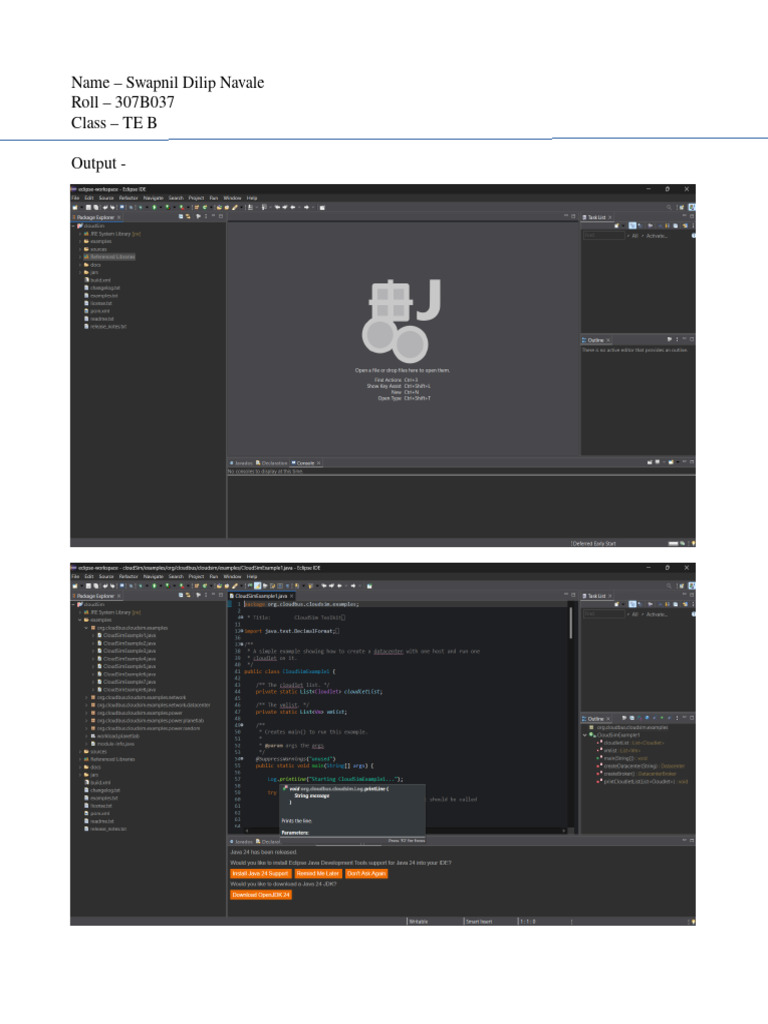This screenshot has width=768, height=1024.
Task: Open the Navigate menu in upper Eclipse window
Action: pyautogui.click(x=152, y=198)
